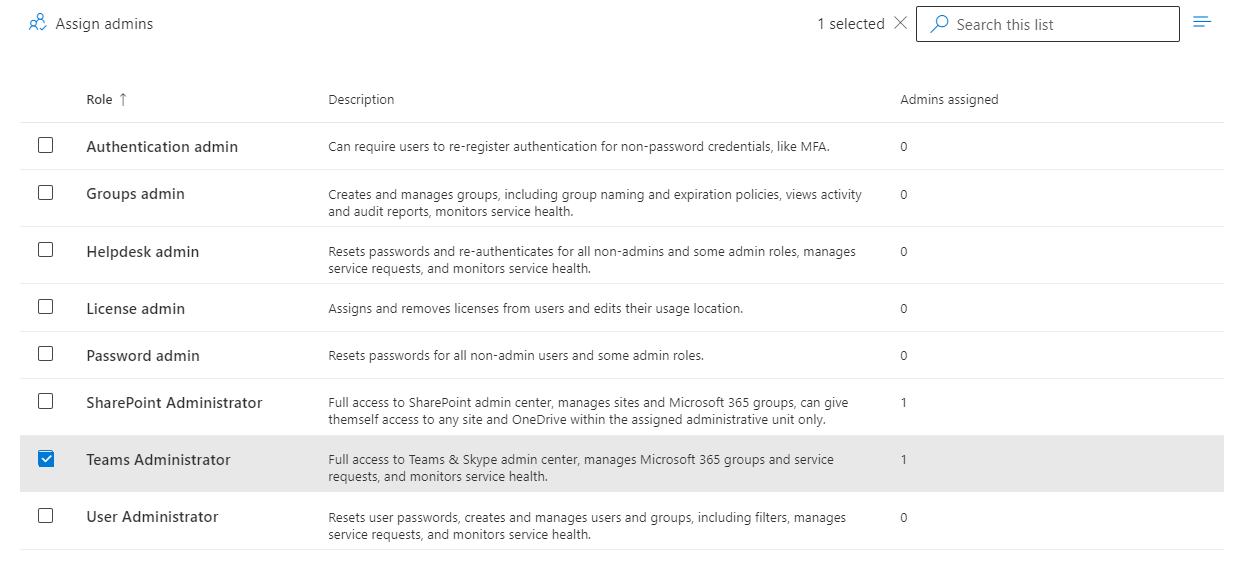Click the search magnifier icon
The width and height of the screenshot is (1246, 576).
(x=939, y=24)
